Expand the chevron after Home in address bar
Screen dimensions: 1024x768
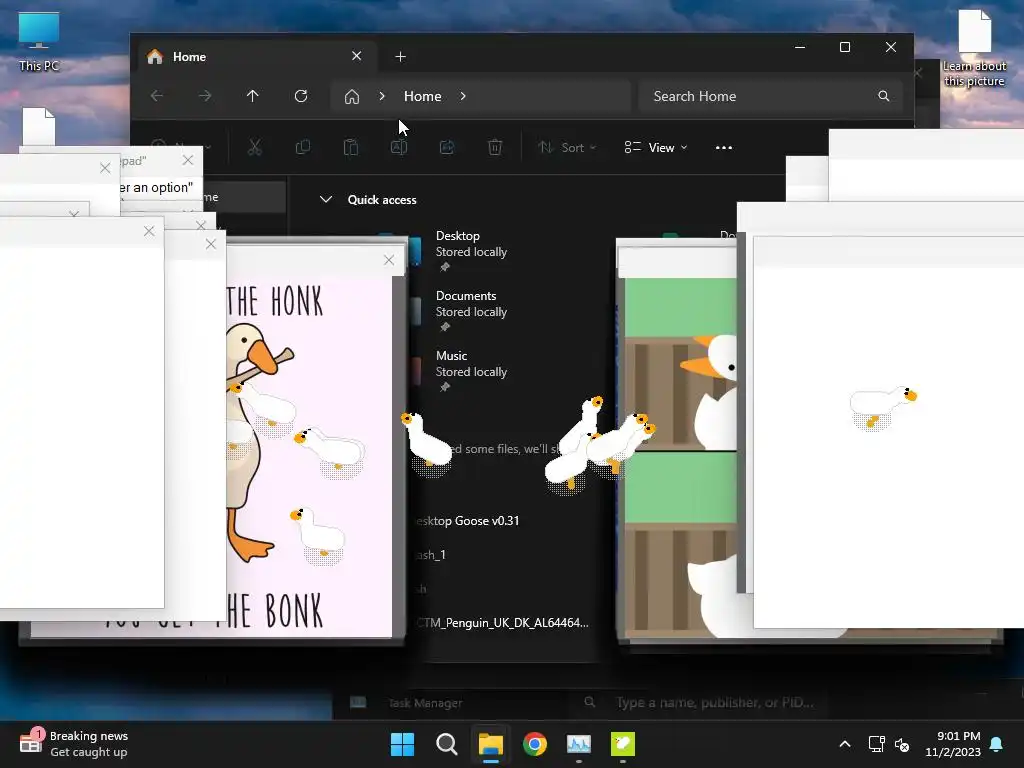[x=463, y=96]
